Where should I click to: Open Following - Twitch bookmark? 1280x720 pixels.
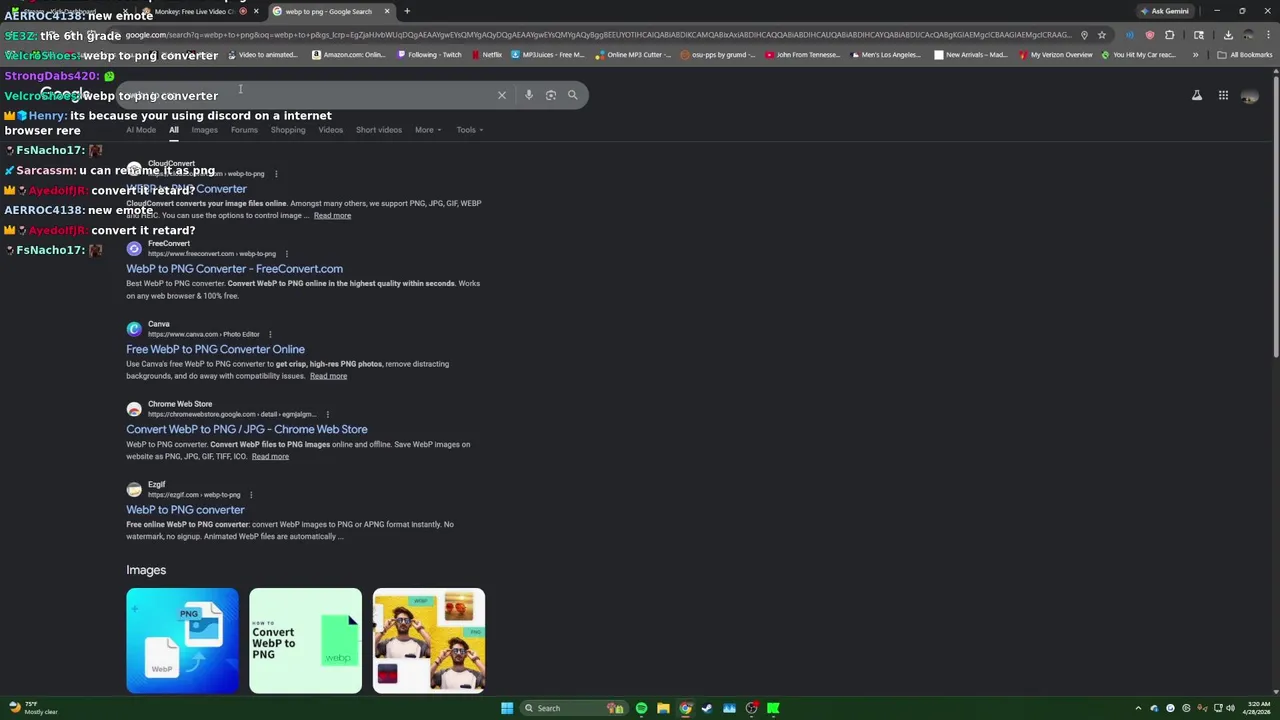(430, 55)
